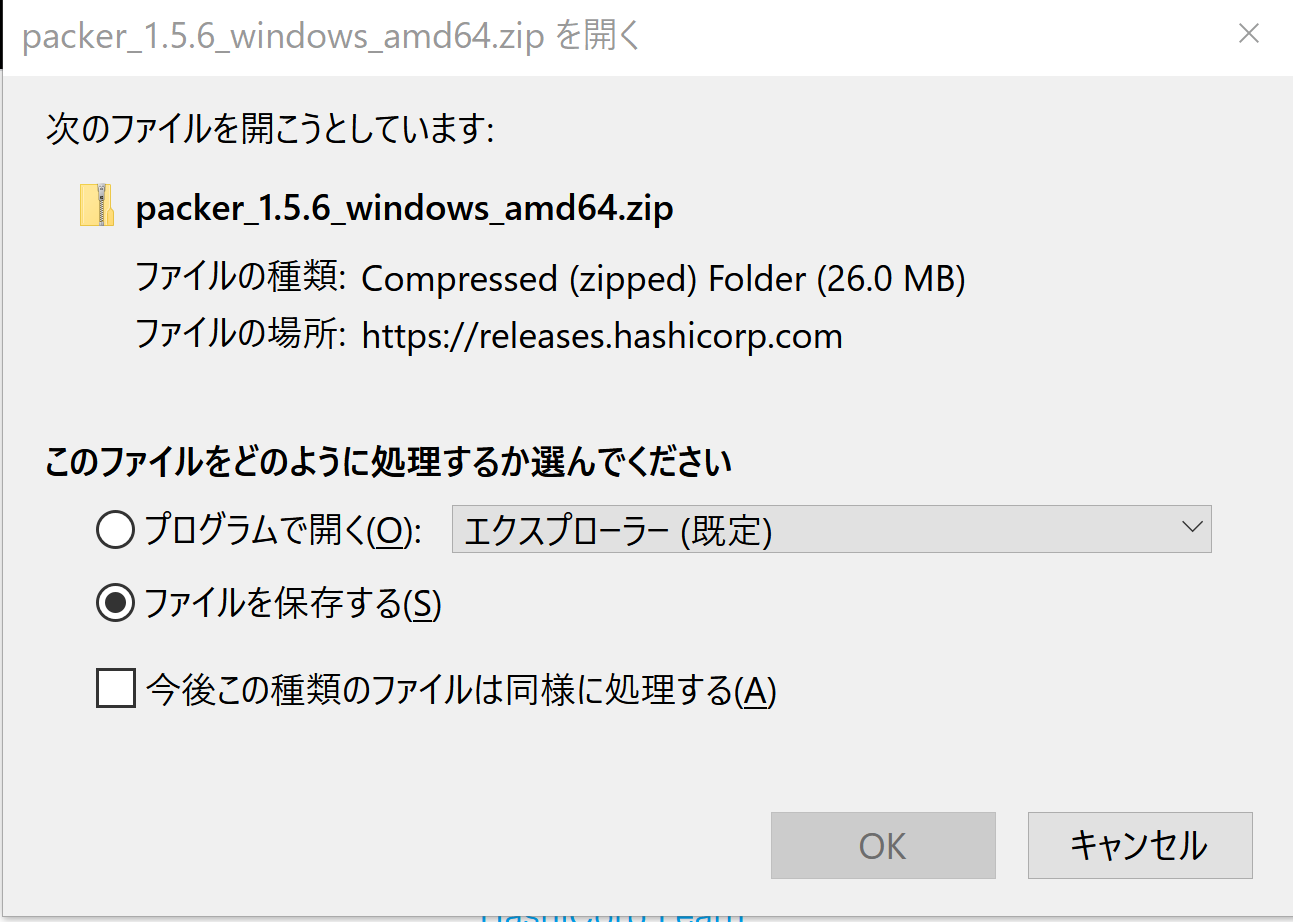Click the partially hidden link below the dialog
Viewport: 1293px width, 922px height.
[x=612, y=915]
